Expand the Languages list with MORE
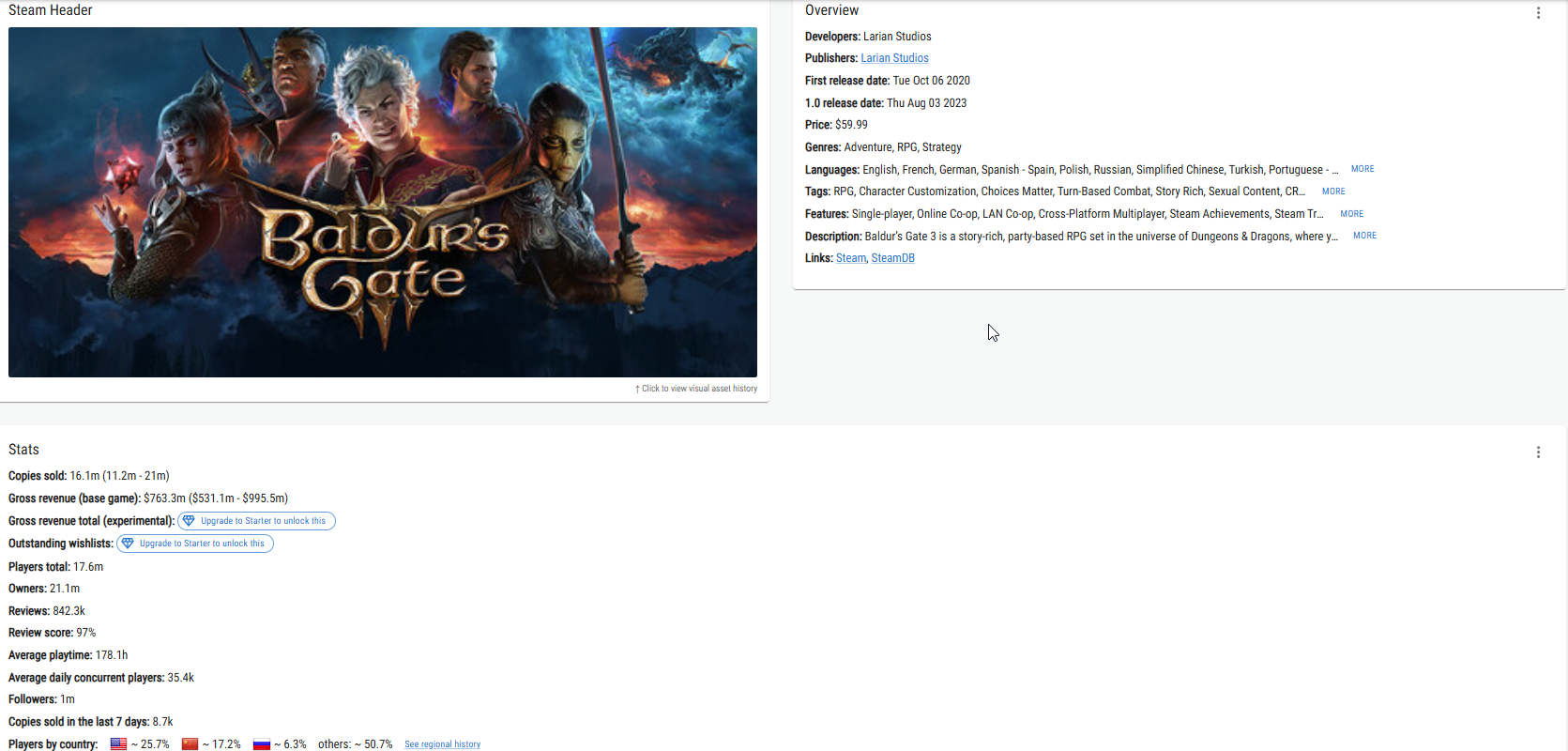 click(1362, 169)
